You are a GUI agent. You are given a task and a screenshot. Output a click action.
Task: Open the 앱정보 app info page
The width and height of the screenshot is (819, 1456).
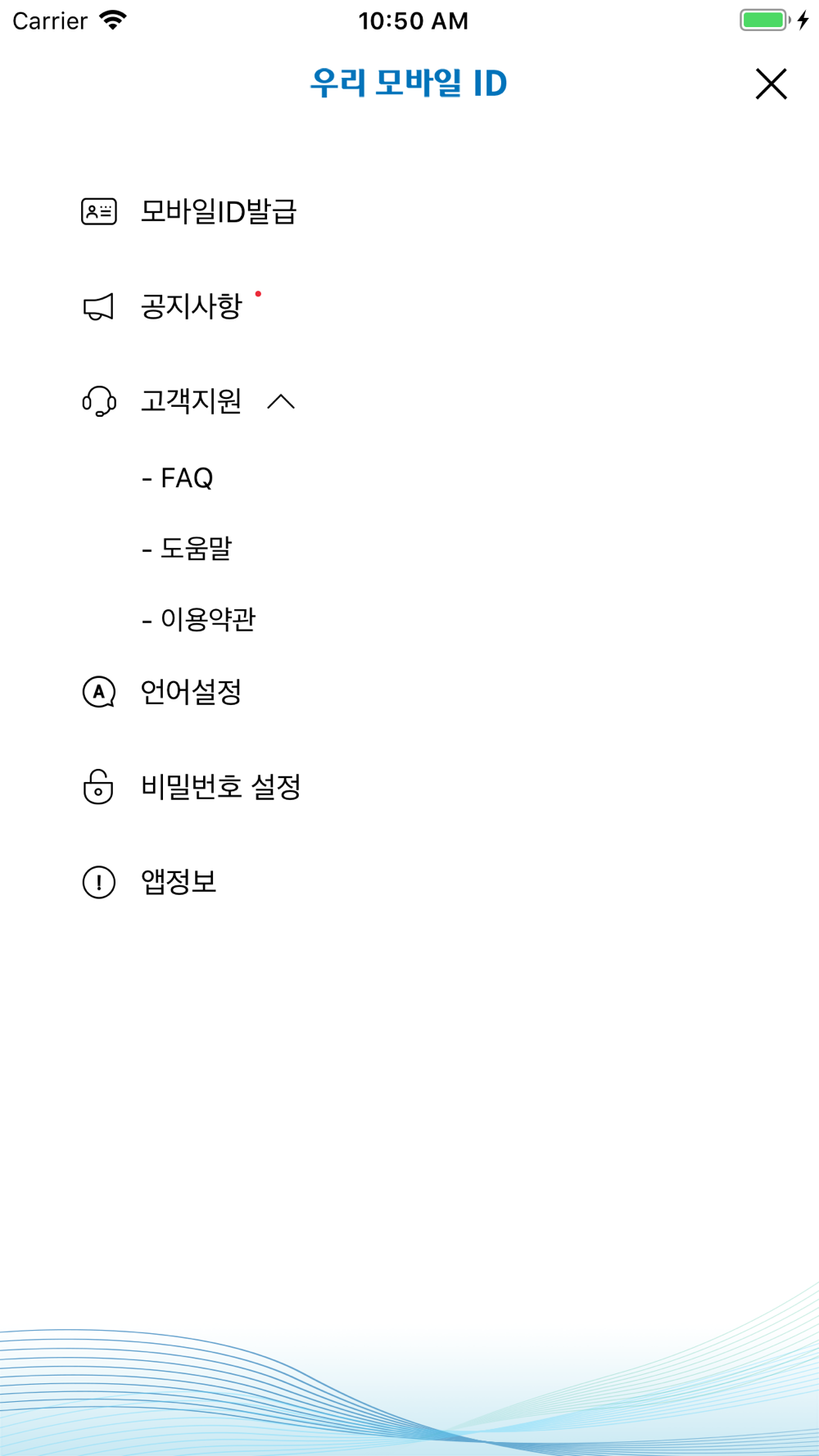[179, 882]
